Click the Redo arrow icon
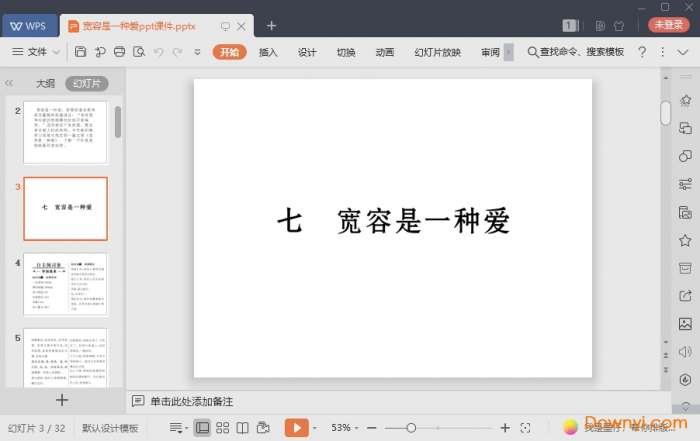The width and height of the screenshot is (700, 441). (x=177, y=52)
